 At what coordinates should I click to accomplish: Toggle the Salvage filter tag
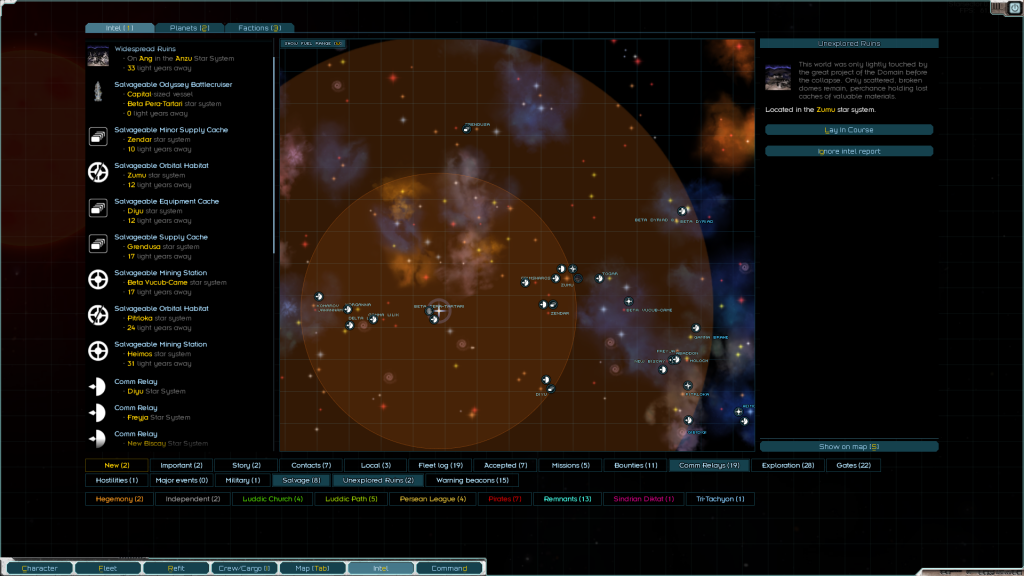[x=301, y=480]
